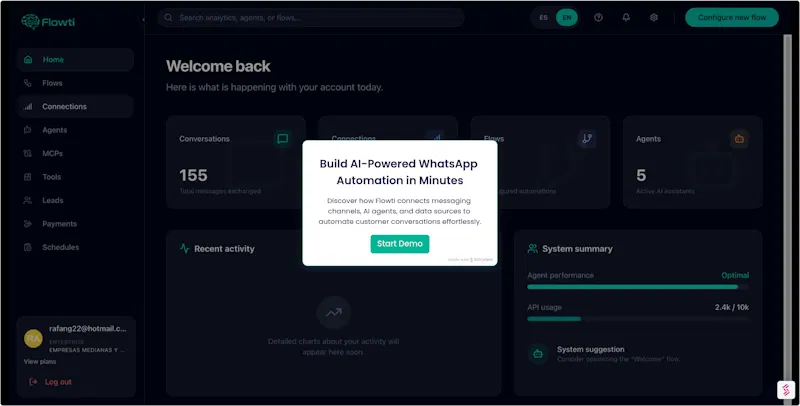Open Schedules in the sidebar
The height and width of the screenshot is (406, 800).
[x=75, y=247]
